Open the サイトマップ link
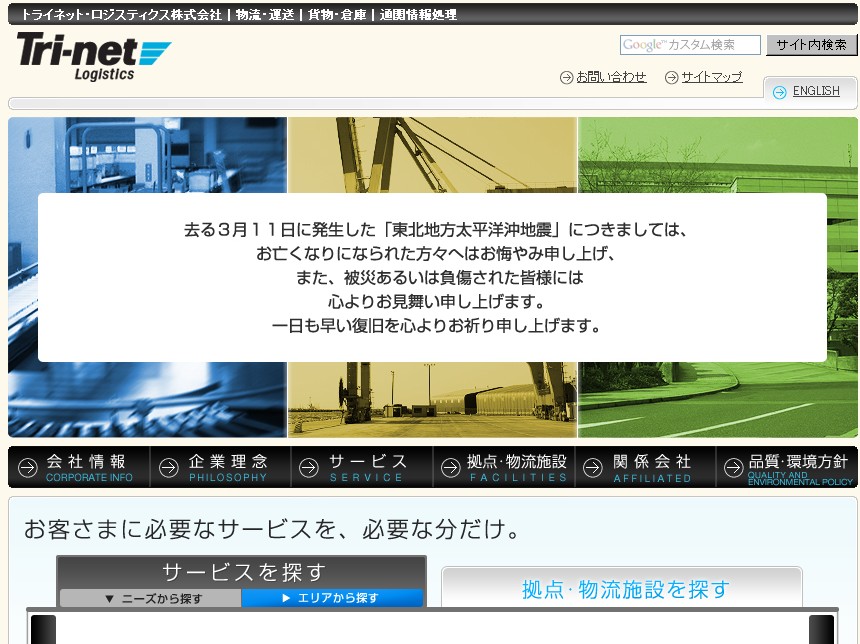This screenshot has height=644, width=860. 712,77
